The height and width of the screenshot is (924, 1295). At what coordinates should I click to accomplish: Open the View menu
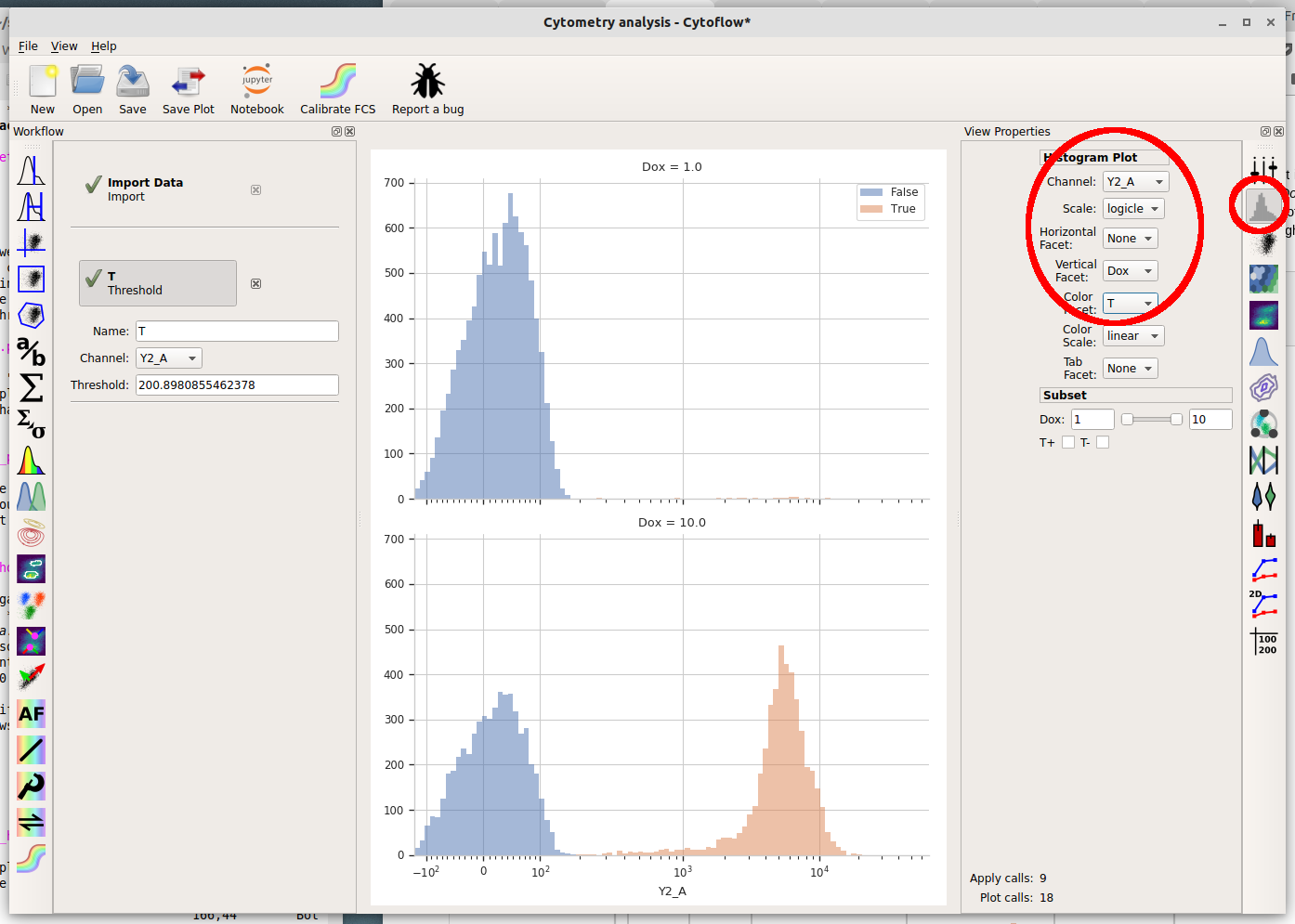point(64,46)
